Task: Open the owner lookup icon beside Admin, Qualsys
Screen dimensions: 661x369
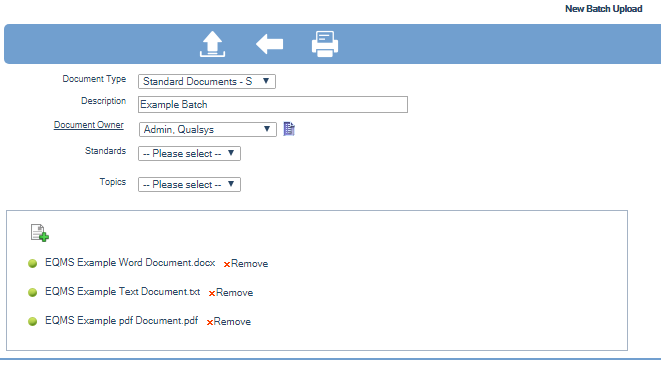Action: click(x=289, y=129)
